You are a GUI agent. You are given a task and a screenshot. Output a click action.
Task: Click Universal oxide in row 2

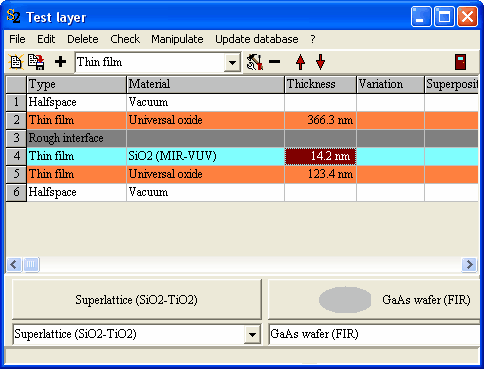(206, 120)
